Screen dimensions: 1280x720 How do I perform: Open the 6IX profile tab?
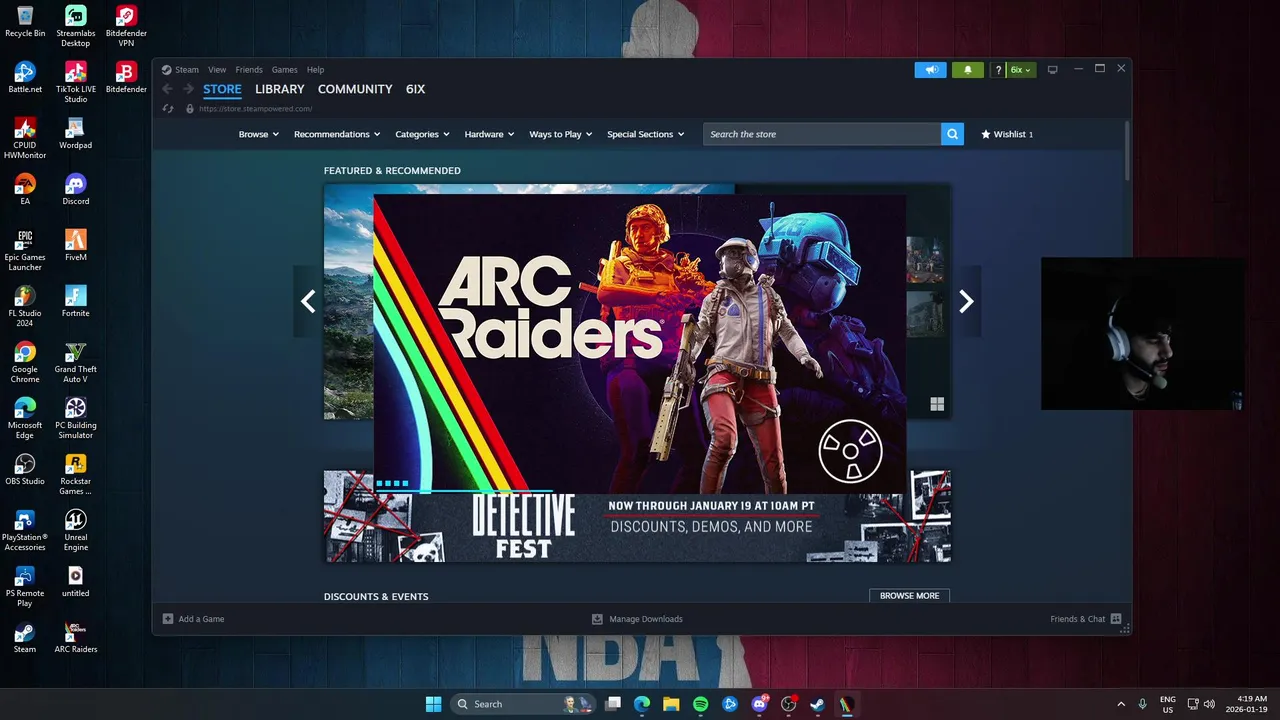(415, 89)
